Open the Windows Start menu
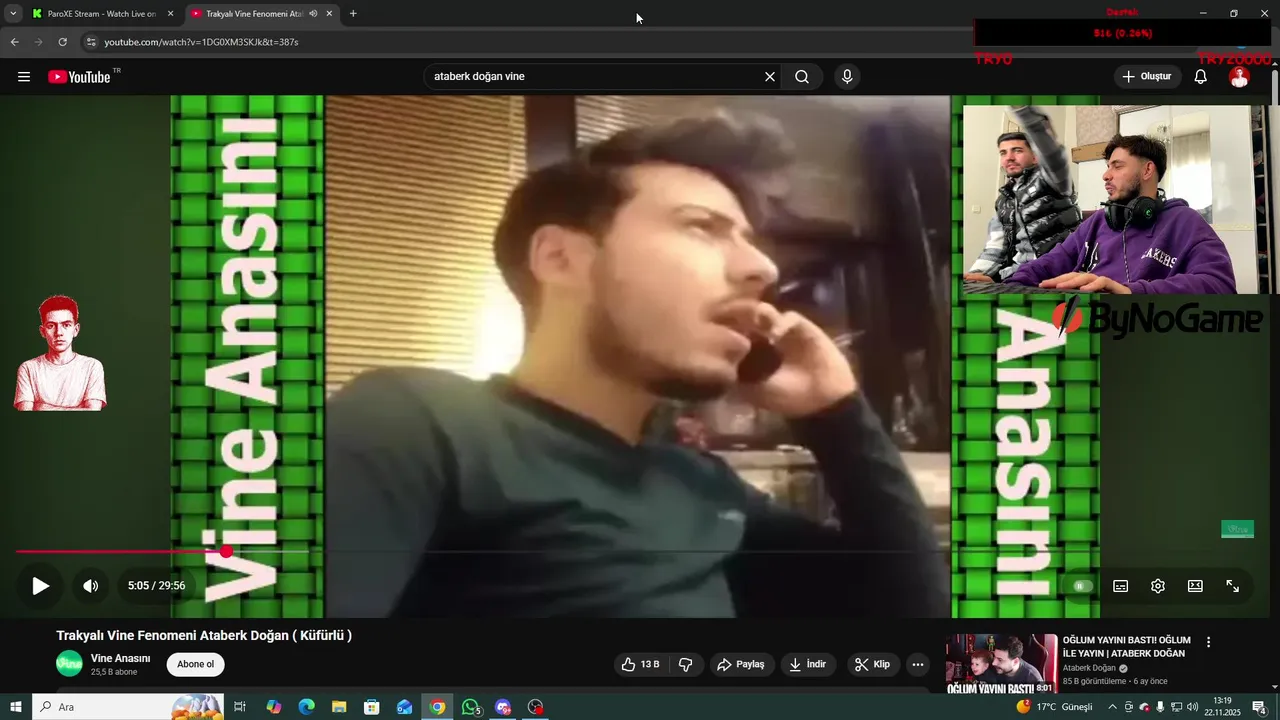 click(x=15, y=707)
